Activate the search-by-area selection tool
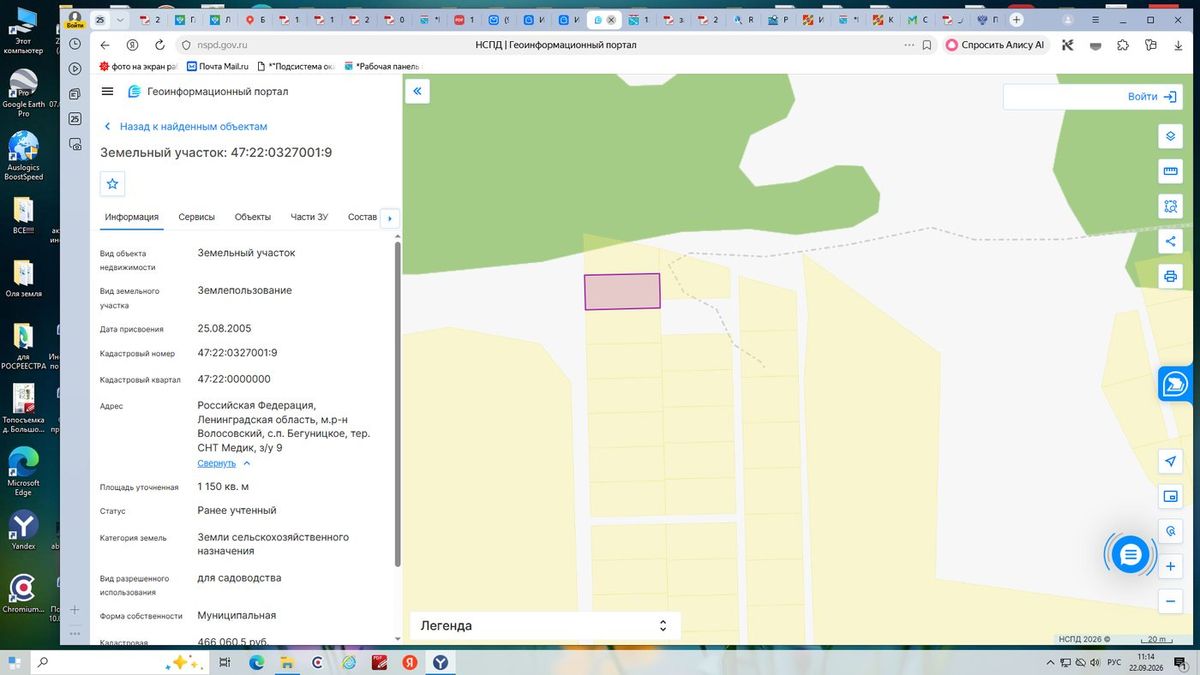 (1170, 206)
